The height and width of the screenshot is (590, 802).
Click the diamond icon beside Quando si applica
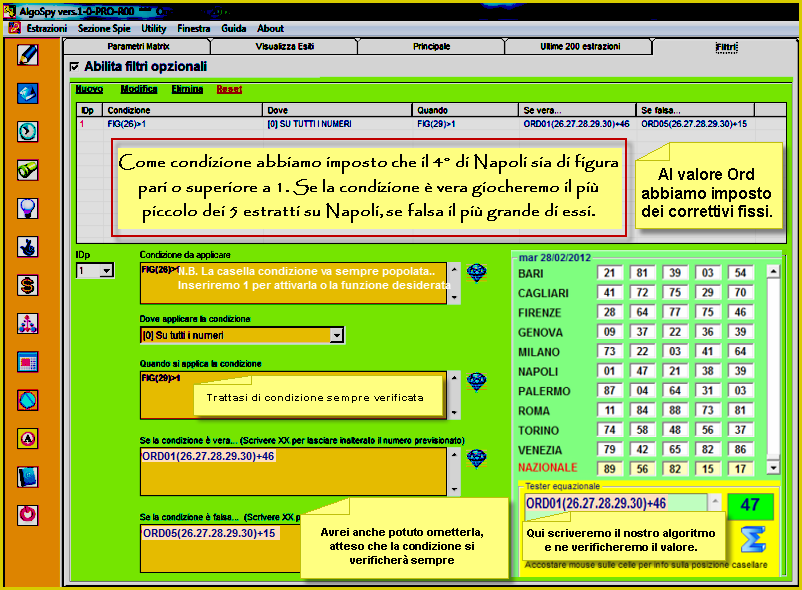(x=476, y=381)
